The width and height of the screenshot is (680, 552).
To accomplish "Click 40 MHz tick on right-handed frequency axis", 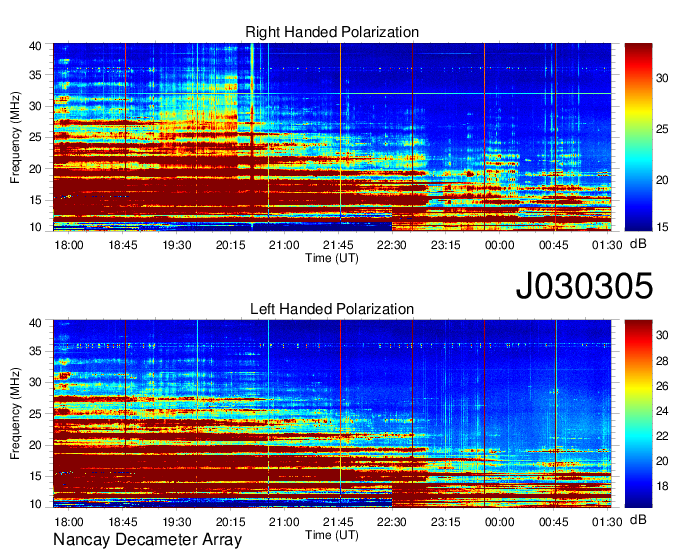I will pos(35,46).
